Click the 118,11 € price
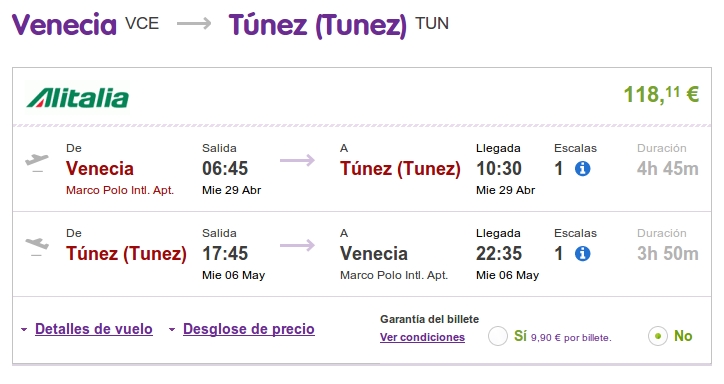Viewport: 724px width, 384px height. (661, 95)
